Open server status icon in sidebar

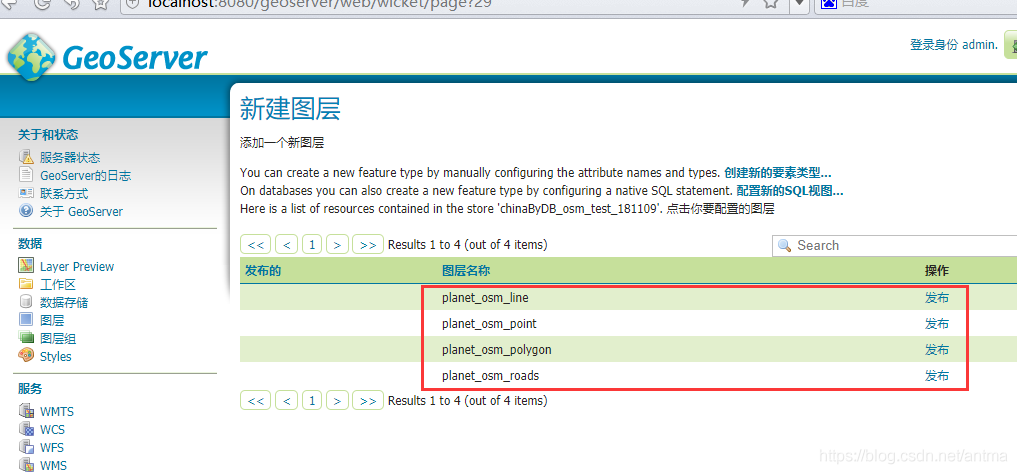(26, 157)
